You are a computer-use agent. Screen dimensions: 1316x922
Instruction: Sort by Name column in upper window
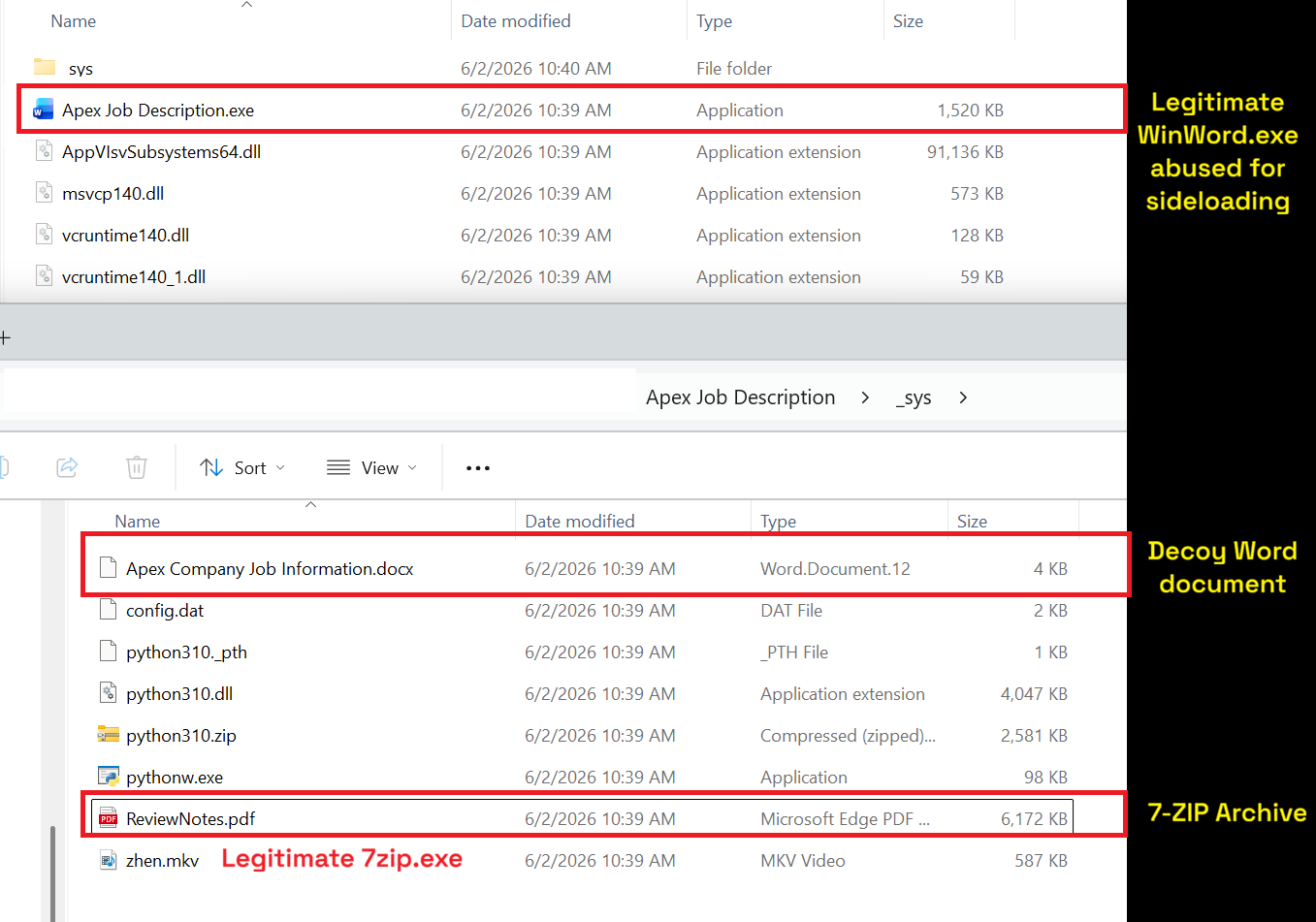click(x=74, y=21)
